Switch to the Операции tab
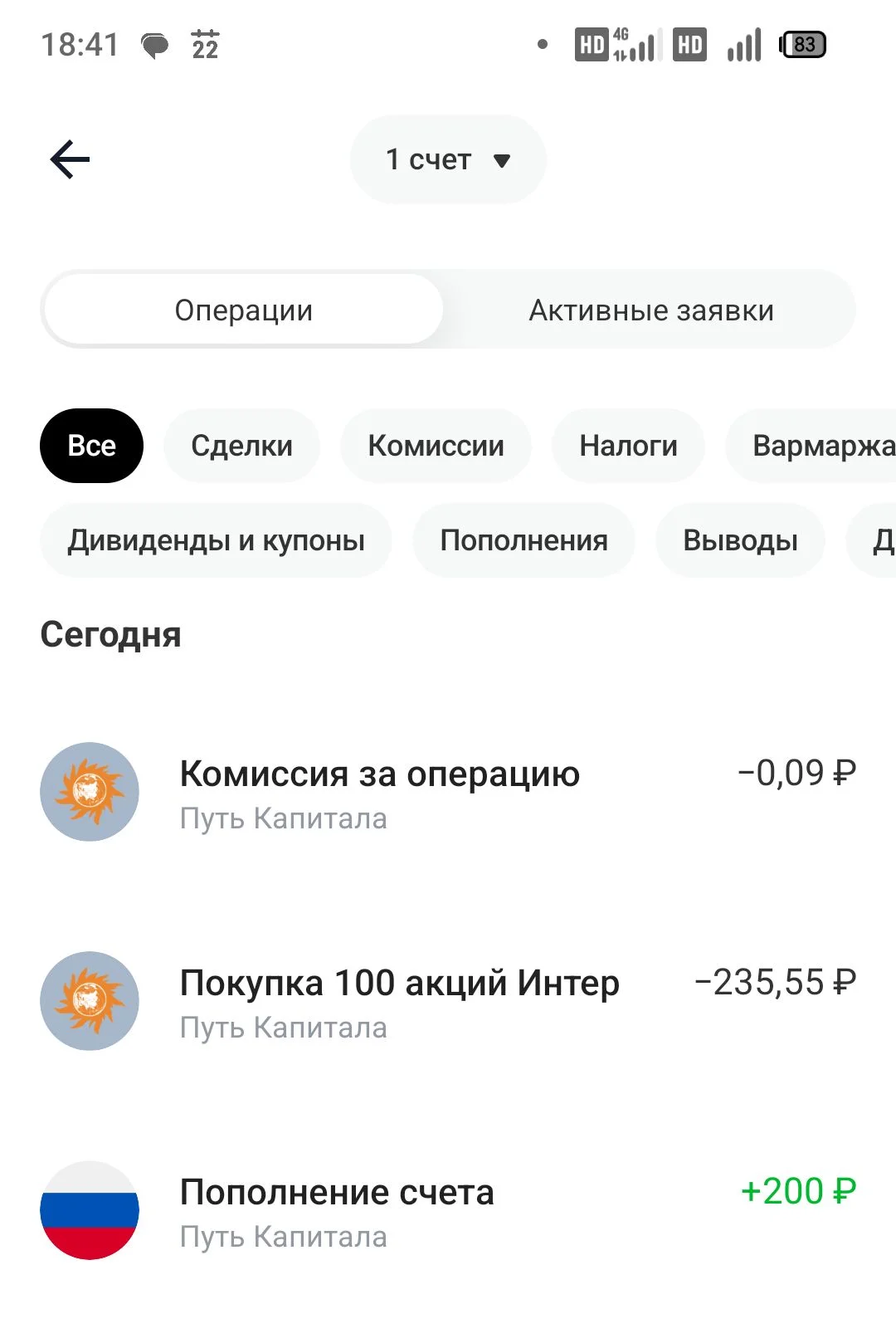 click(243, 310)
